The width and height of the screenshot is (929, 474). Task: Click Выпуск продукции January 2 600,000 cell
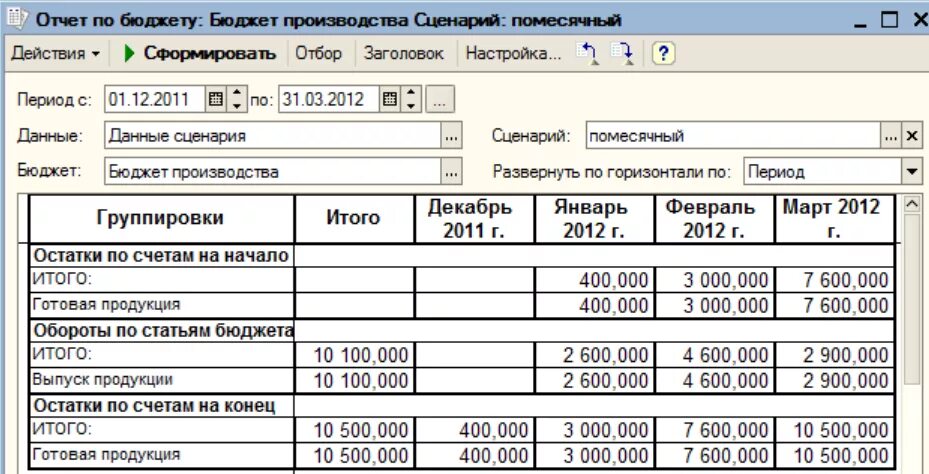pyautogui.click(x=594, y=380)
